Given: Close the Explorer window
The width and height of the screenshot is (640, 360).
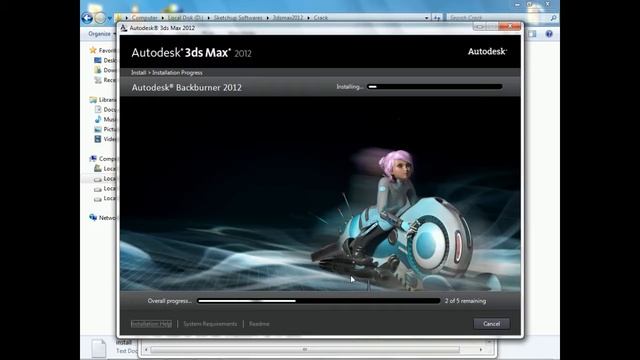Looking at the screenshot, I should pos(547,4).
